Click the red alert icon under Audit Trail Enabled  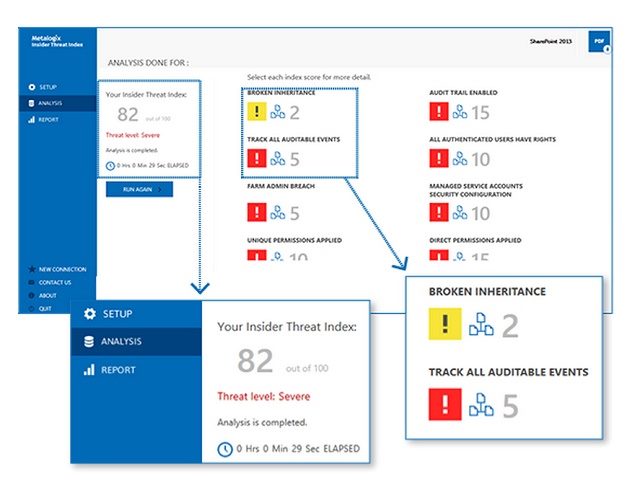439,111
